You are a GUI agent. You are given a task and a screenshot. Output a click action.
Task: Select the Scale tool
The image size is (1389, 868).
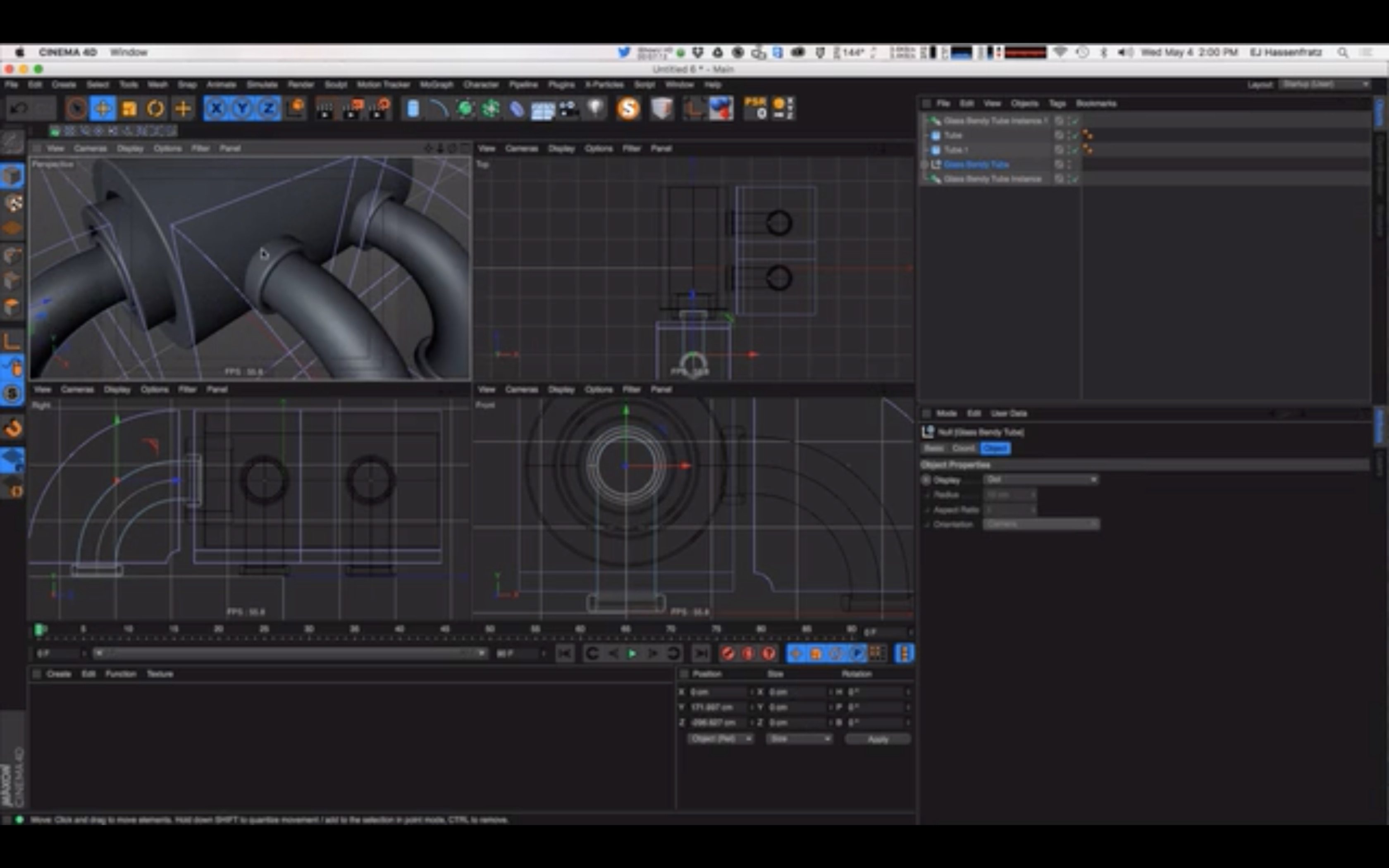pyautogui.click(x=130, y=108)
